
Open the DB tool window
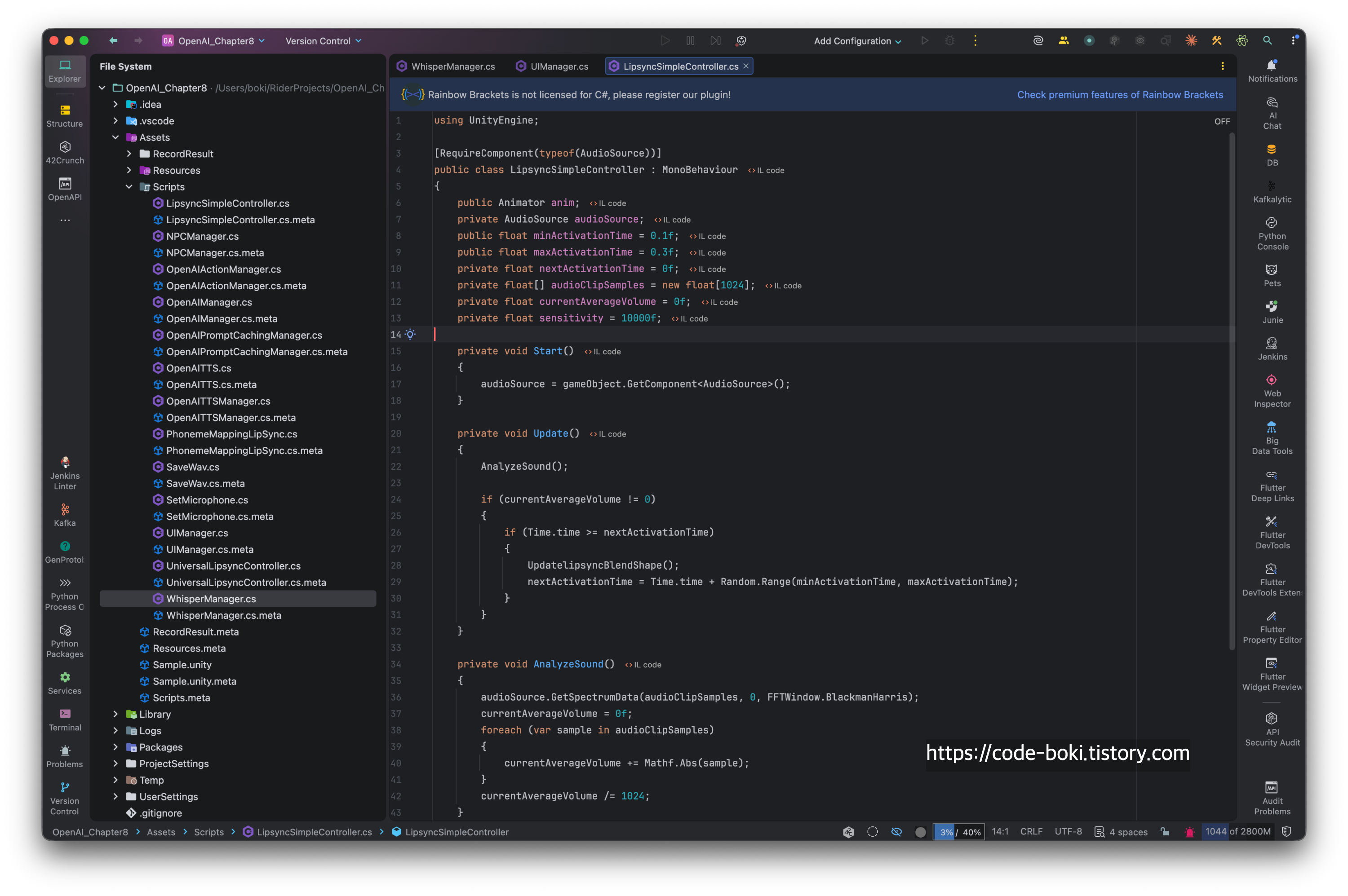point(1272,155)
